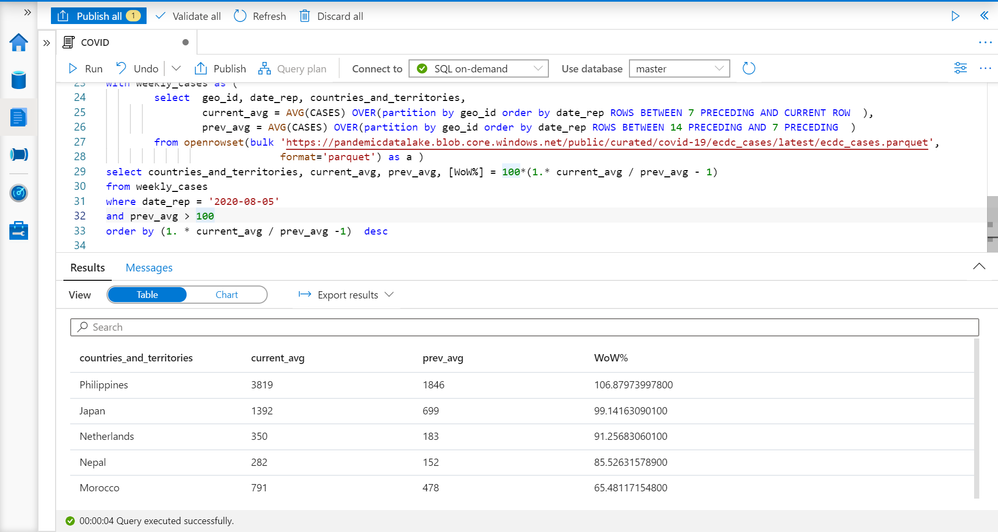Switch results view to Chart
Viewport: 998px width, 532px height.
coord(227,295)
